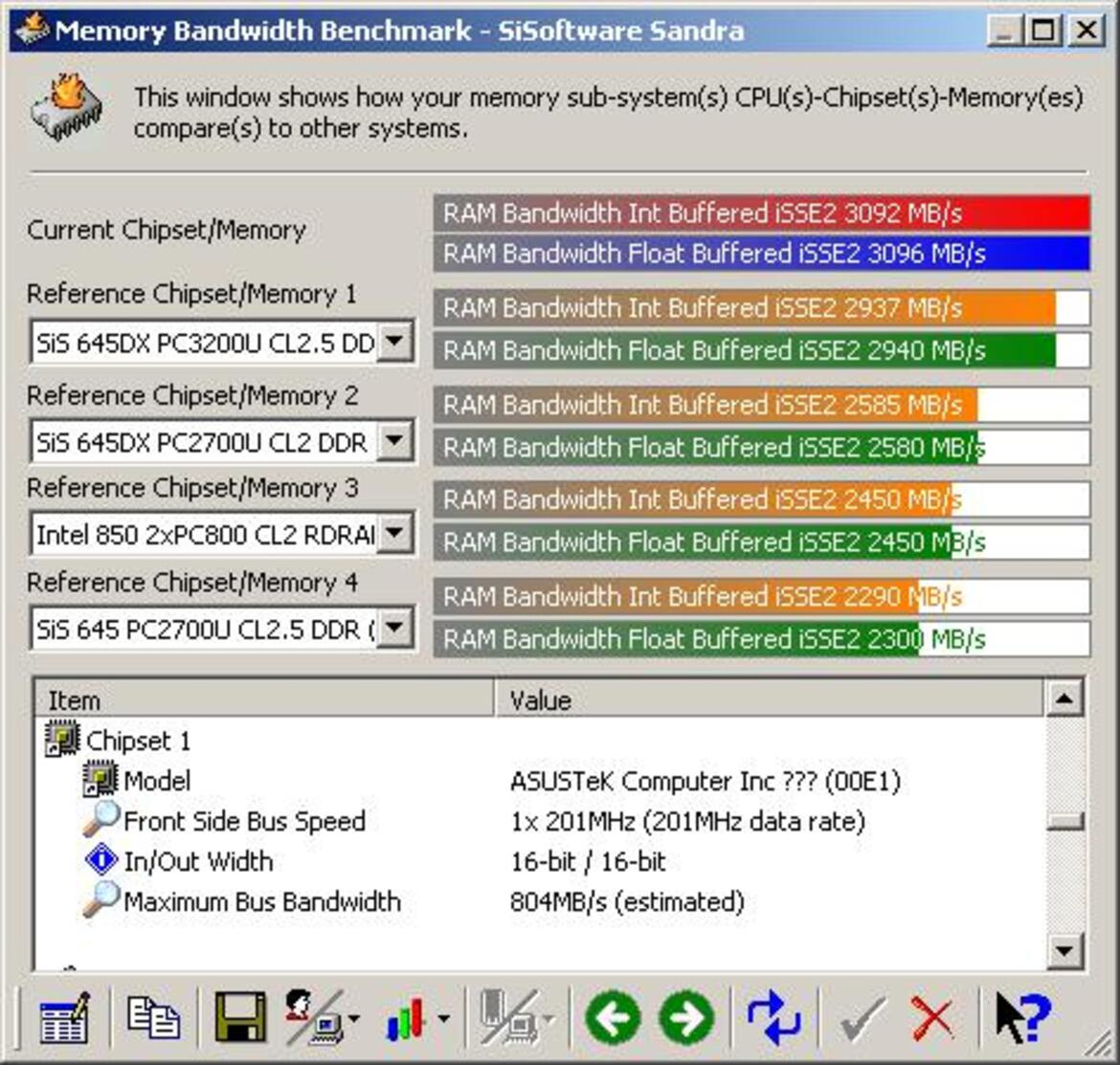Click the "Reference Chipset/Memory 3" label
Screen dimensions: 1120x1065
[x=192, y=488]
